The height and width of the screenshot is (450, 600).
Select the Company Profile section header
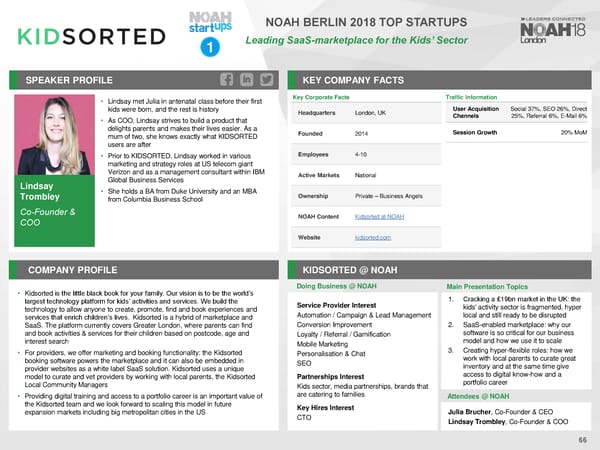[70, 269]
